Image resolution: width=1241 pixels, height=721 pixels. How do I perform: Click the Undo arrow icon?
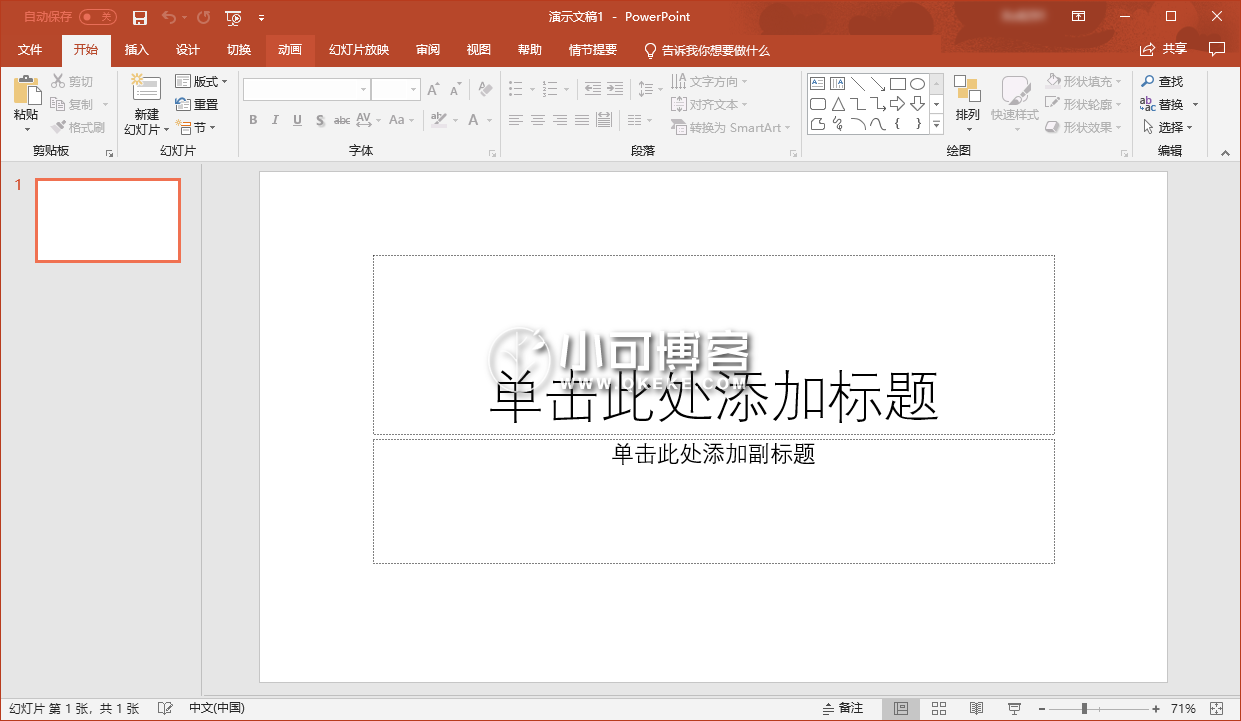point(168,17)
